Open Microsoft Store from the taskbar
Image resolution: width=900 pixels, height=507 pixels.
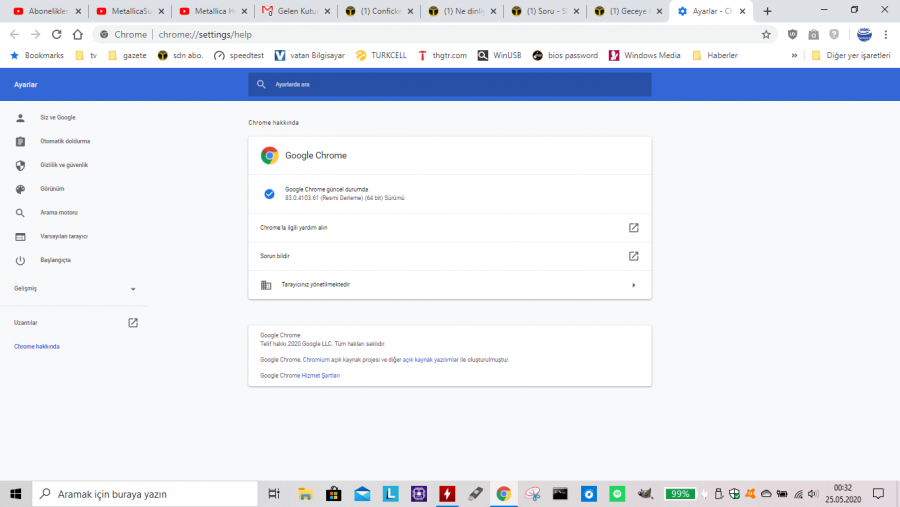tap(333, 494)
